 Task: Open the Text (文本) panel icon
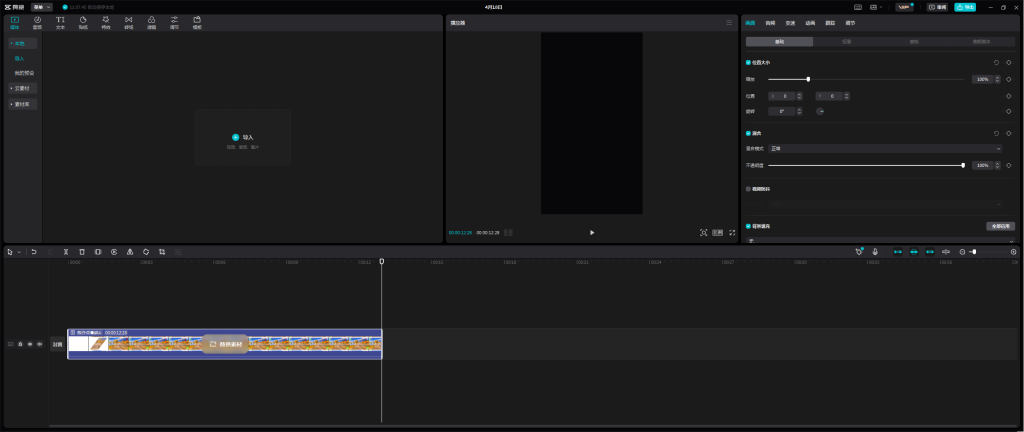coord(60,21)
